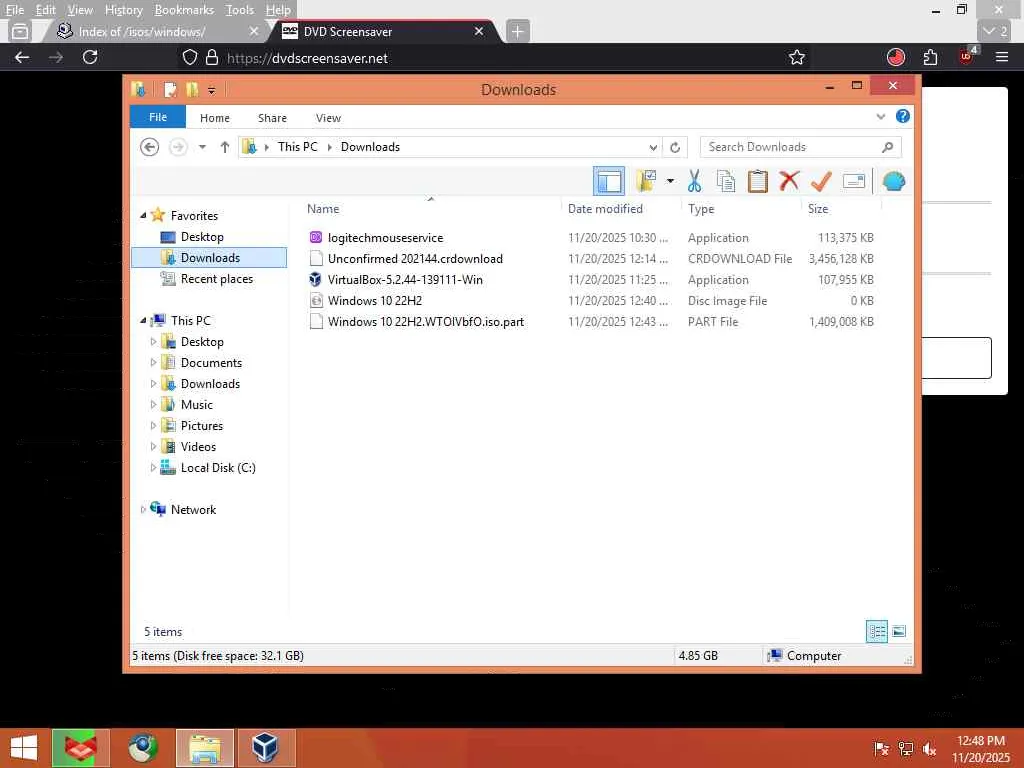Click the Search Downloads field
This screenshot has width=1024, height=768.
click(801, 147)
